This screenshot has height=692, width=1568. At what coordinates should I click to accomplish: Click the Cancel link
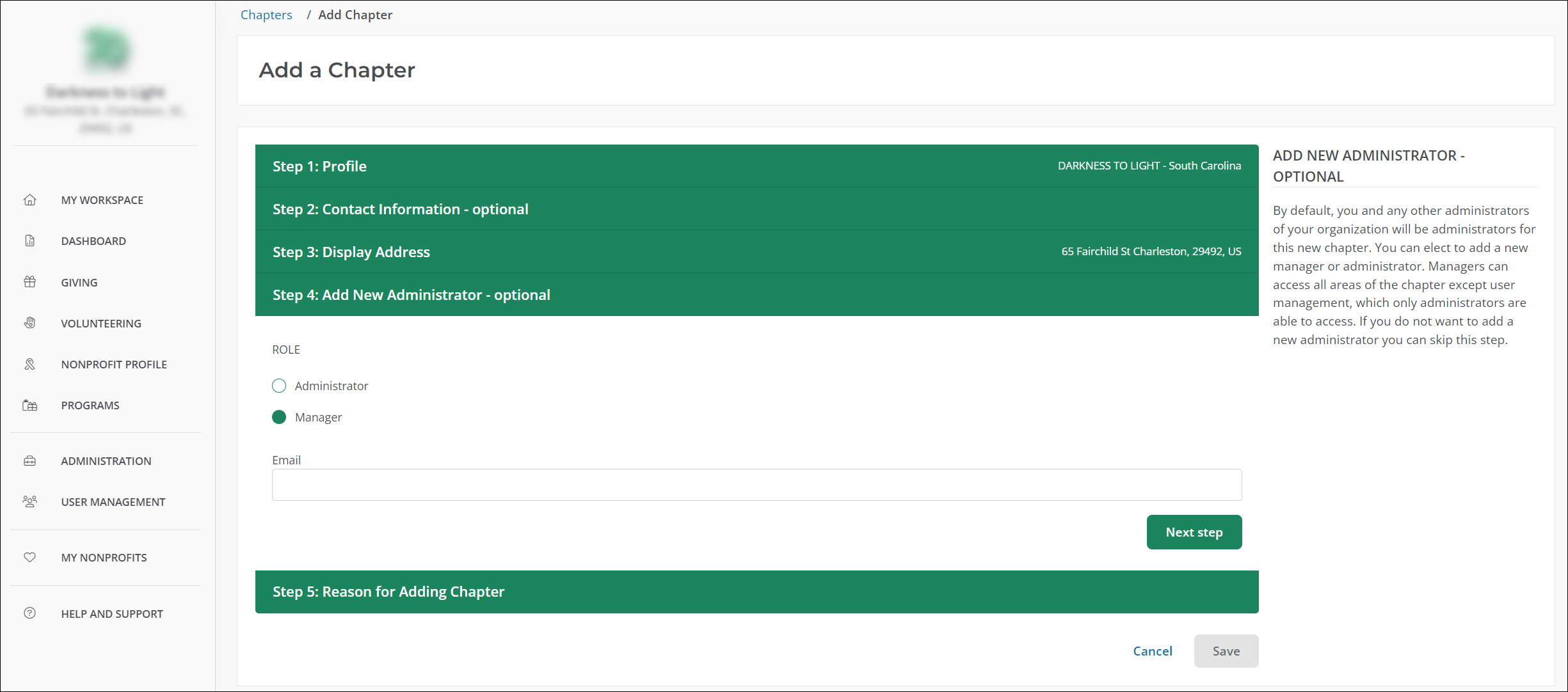coord(1153,651)
